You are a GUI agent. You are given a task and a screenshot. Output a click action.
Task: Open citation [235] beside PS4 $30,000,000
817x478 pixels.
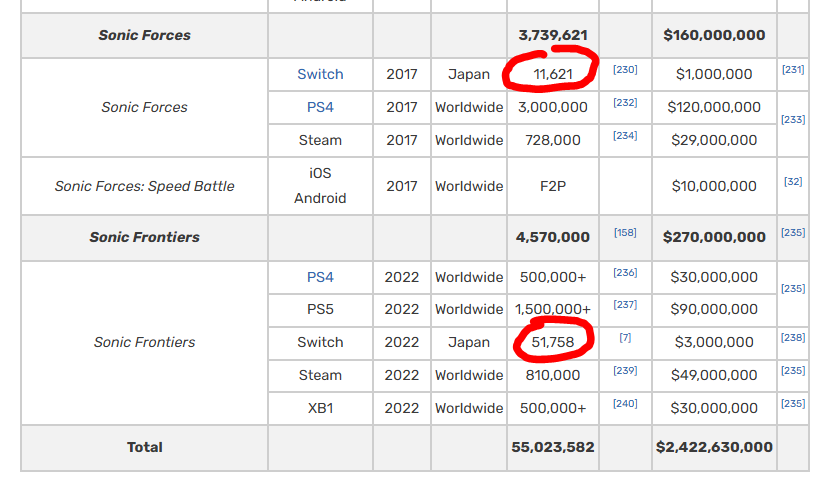[x=793, y=288]
